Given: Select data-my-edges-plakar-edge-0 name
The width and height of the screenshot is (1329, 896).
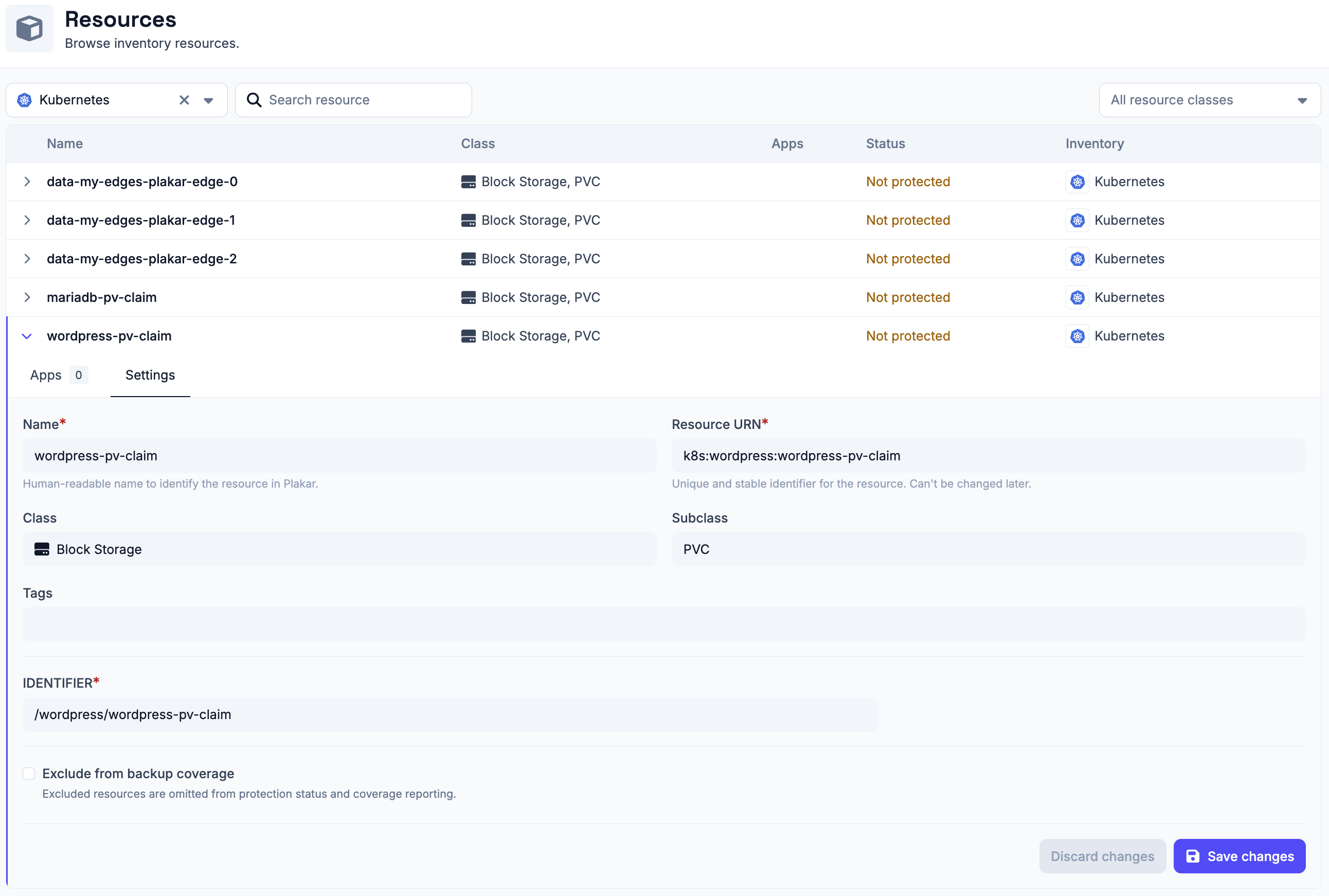Looking at the screenshot, I should point(142,182).
